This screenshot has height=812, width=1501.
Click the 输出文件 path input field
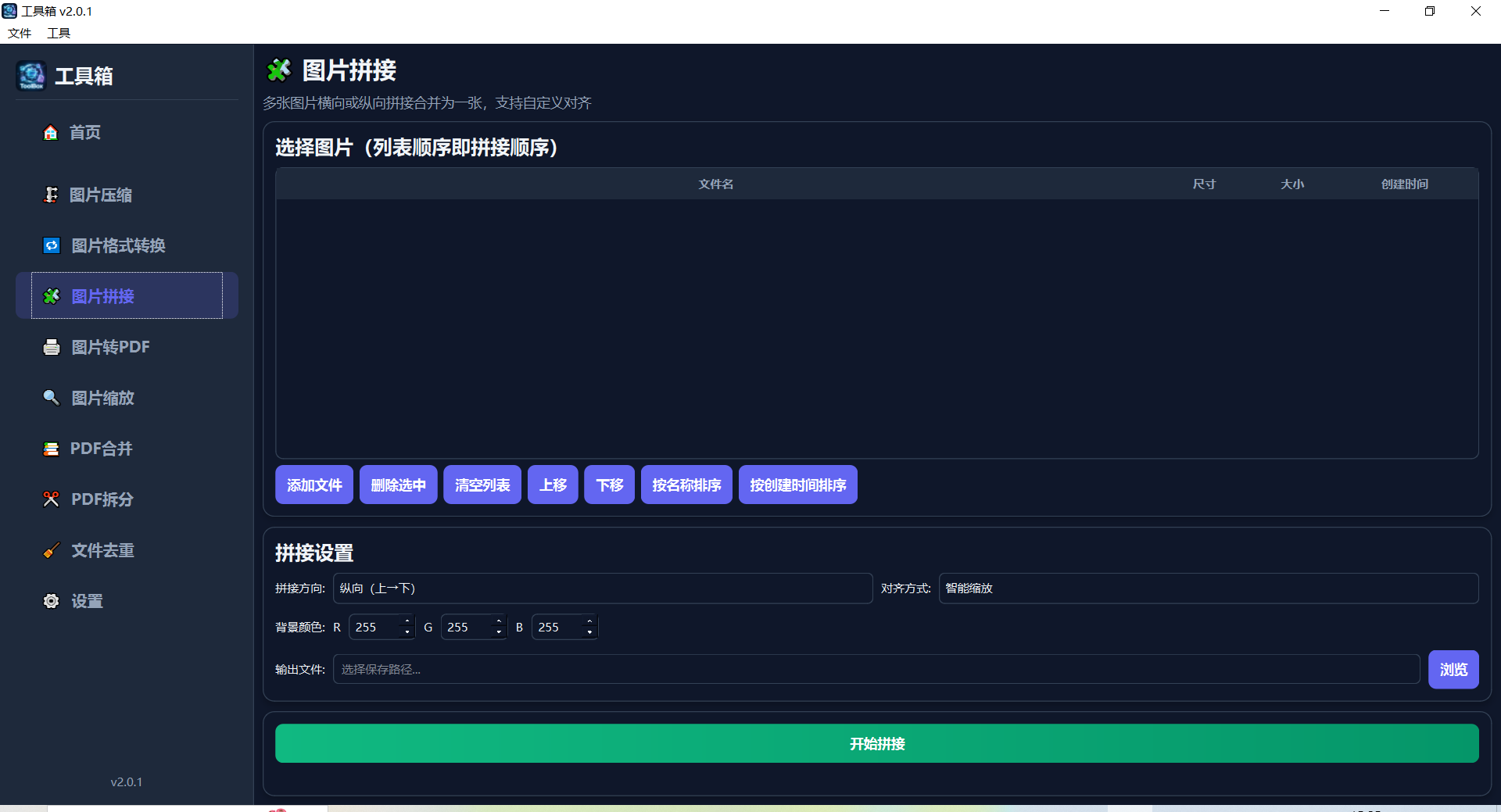tap(876, 670)
